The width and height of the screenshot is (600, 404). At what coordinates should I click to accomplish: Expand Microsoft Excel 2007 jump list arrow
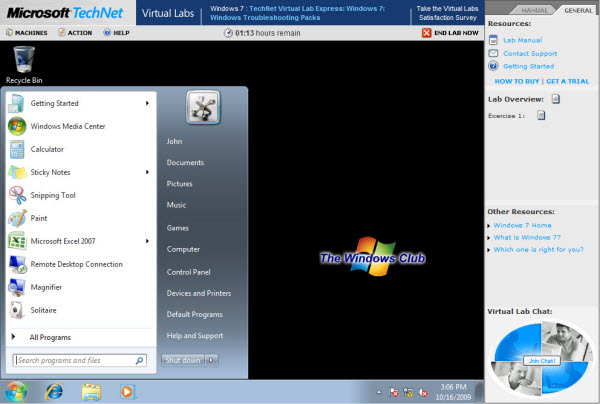click(x=147, y=241)
